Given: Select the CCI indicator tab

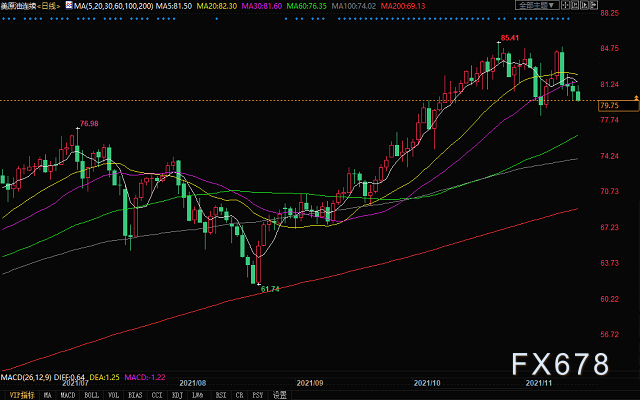Looking at the screenshot, I should [157, 395].
